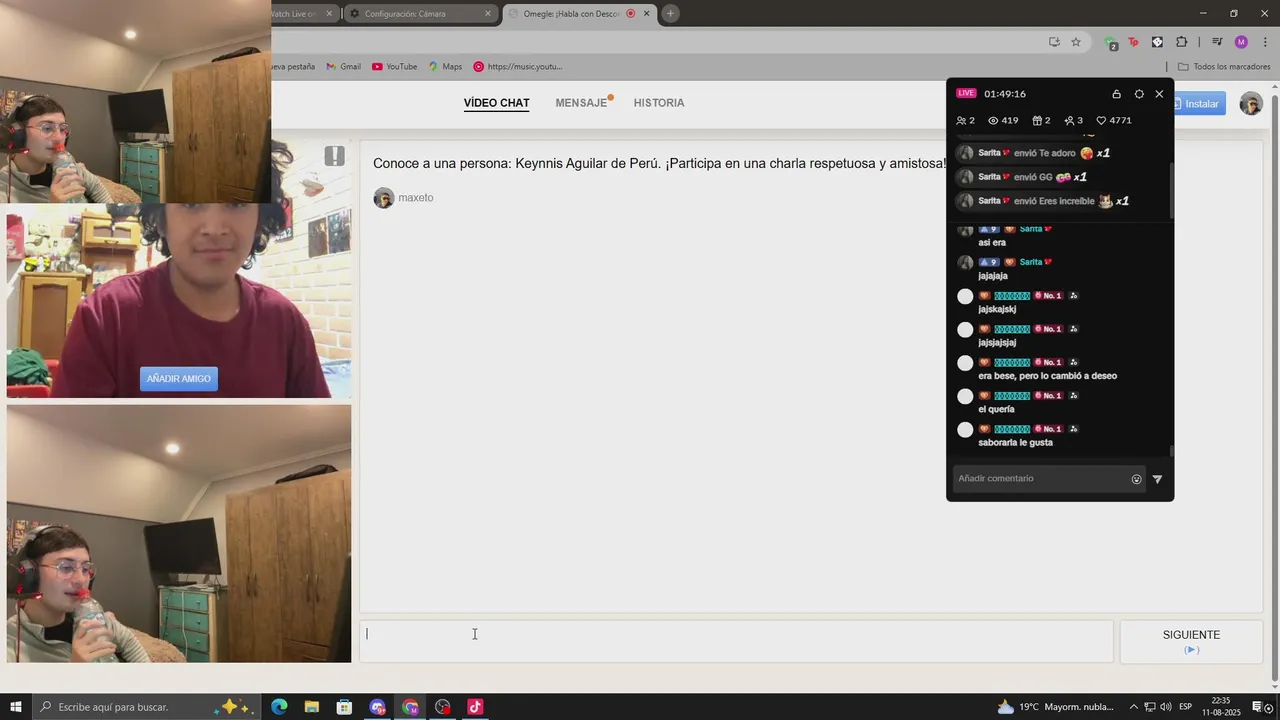Open the YouTube bookmark
Image resolution: width=1280 pixels, height=720 pixels.
click(395, 67)
